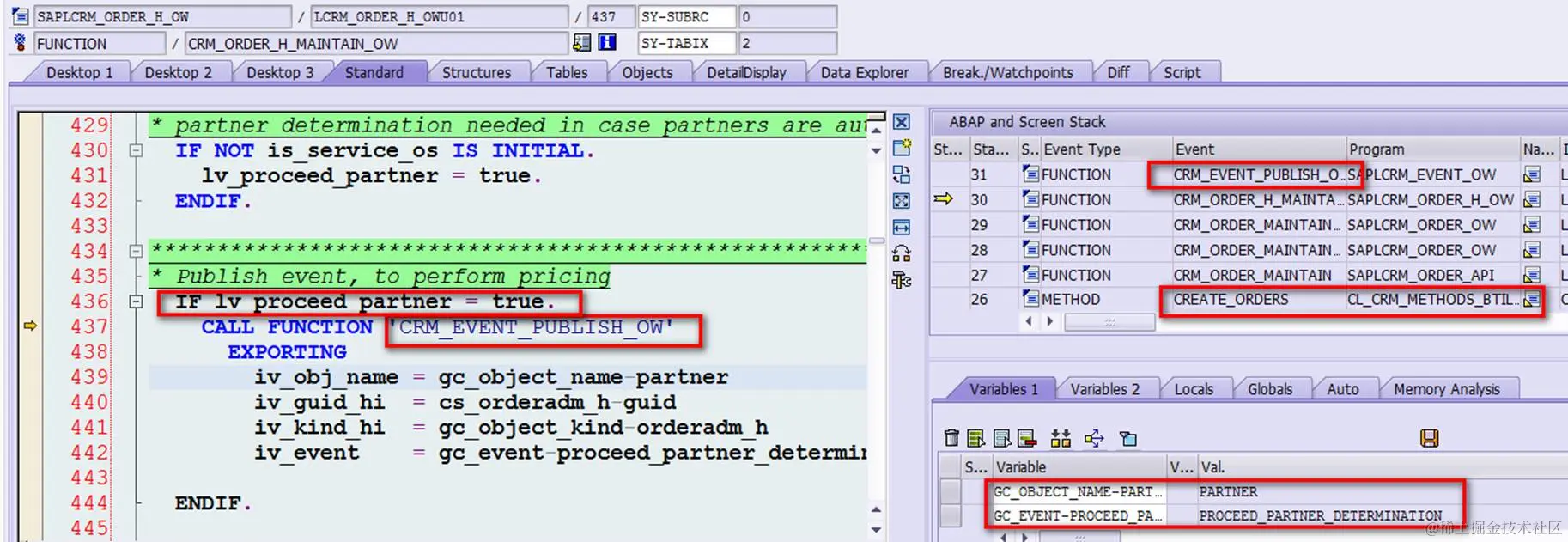Click the left arrow under the ABAP stack table

(1030, 321)
